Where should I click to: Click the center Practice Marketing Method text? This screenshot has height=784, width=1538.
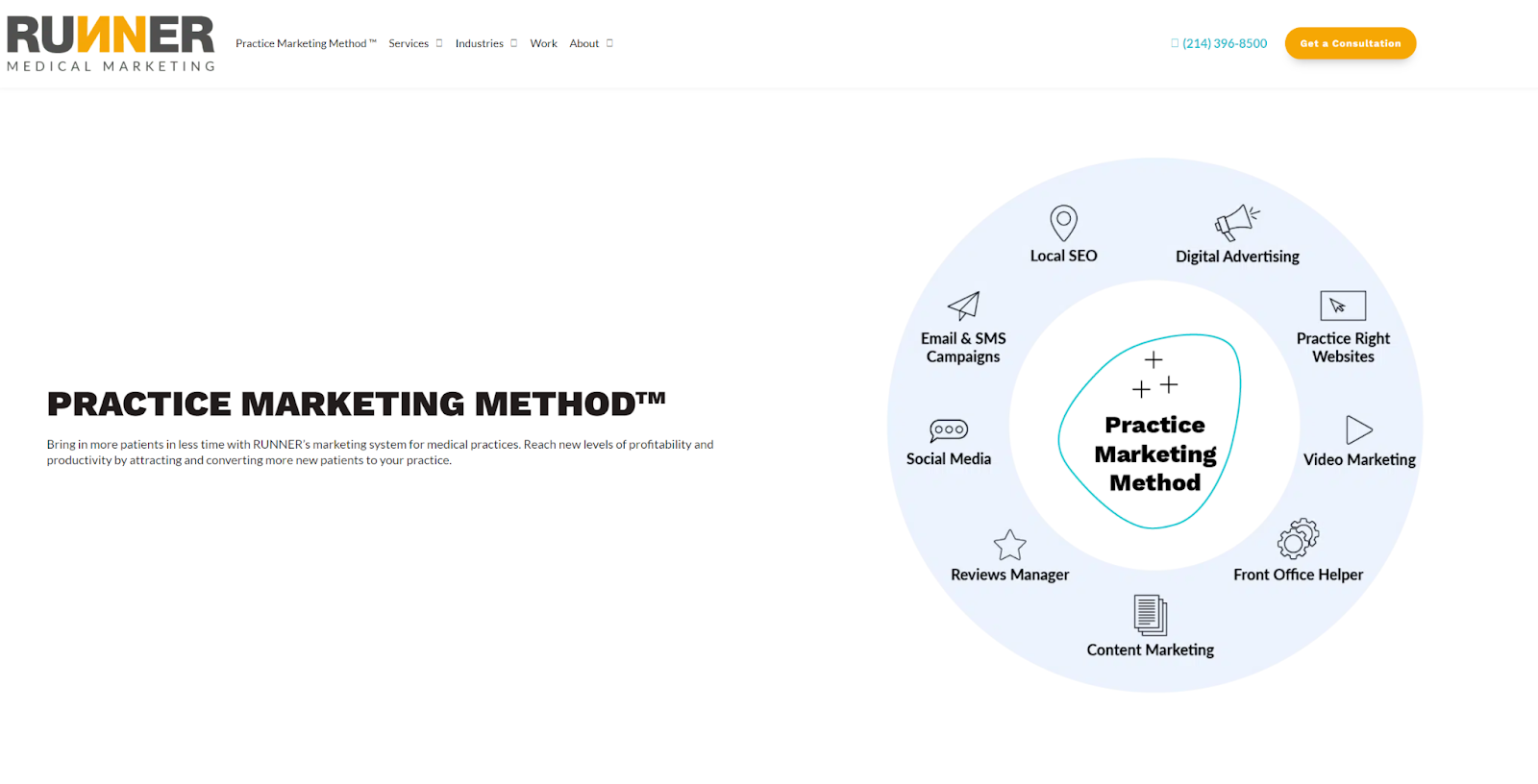click(1154, 453)
